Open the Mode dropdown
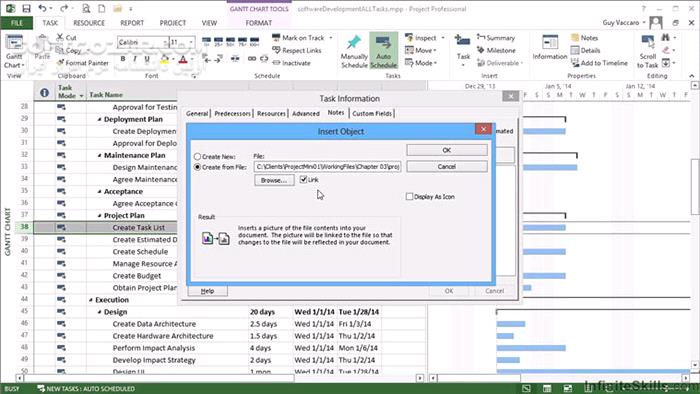700x394 pixels. point(421,63)
